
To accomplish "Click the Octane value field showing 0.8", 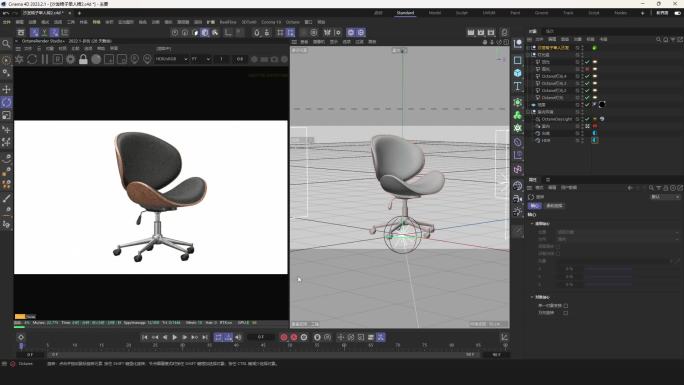I will 239,59.
